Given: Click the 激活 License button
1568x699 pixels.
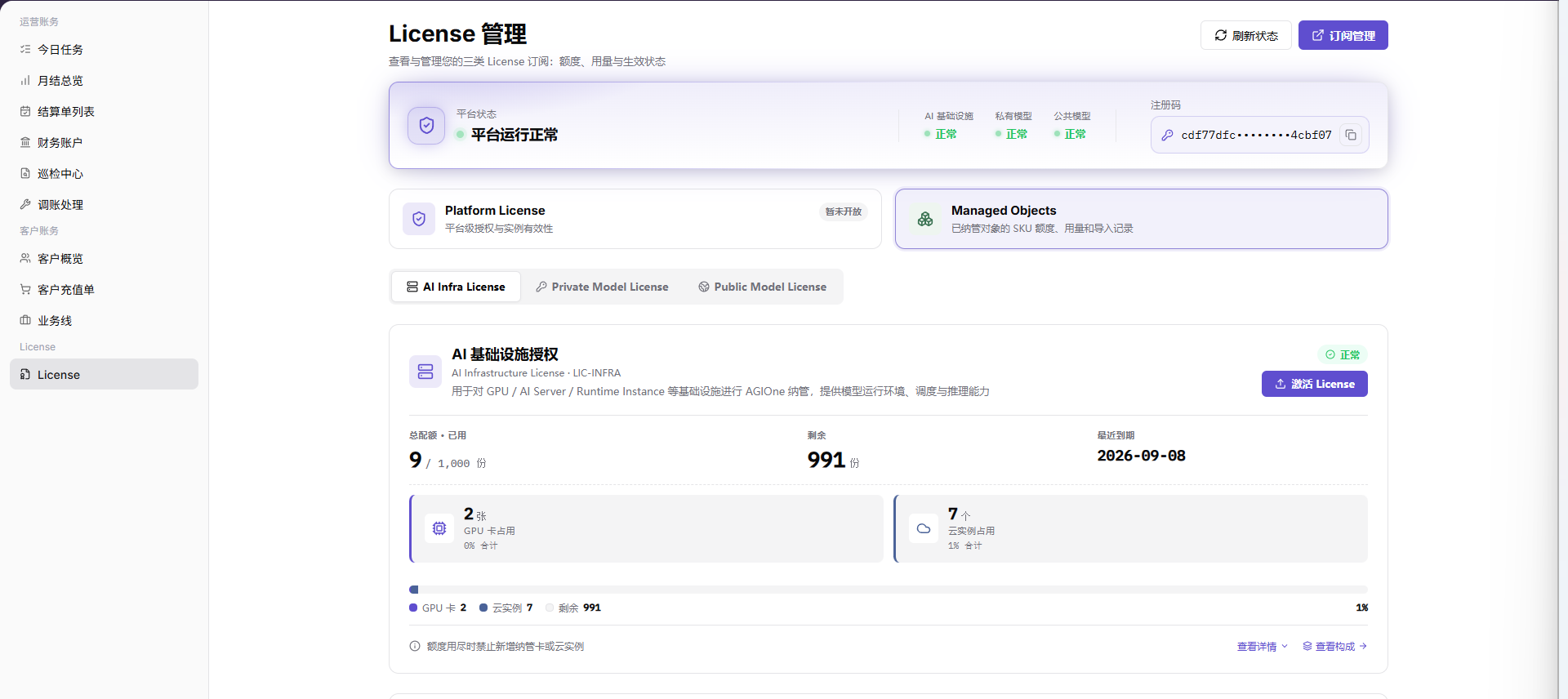Looking at the screenshot, I should pos(1315,384).
